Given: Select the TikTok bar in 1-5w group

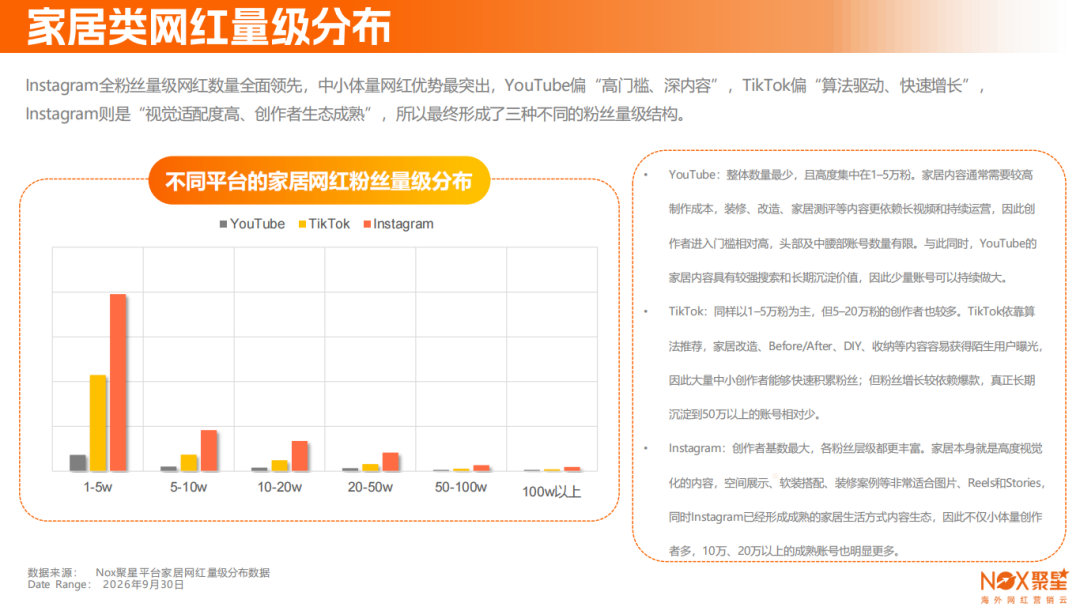Looking at the screenshot, I should 98,423.
